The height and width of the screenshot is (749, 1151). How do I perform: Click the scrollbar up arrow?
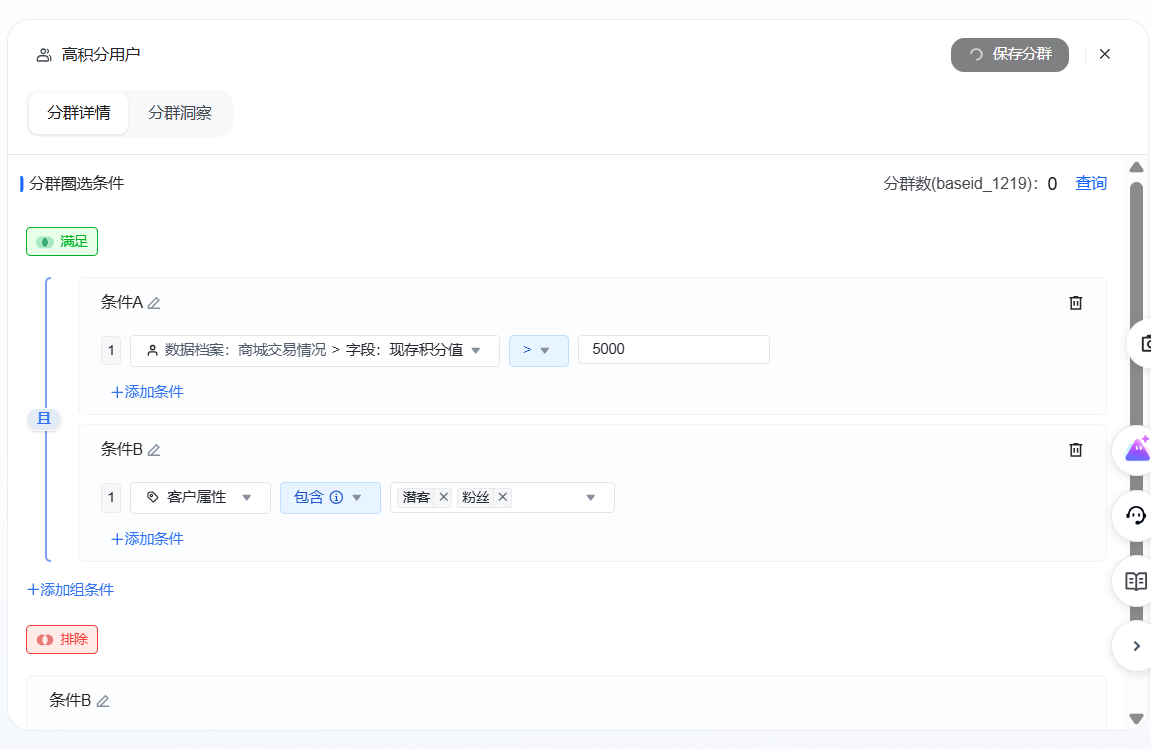[1136, 167]
